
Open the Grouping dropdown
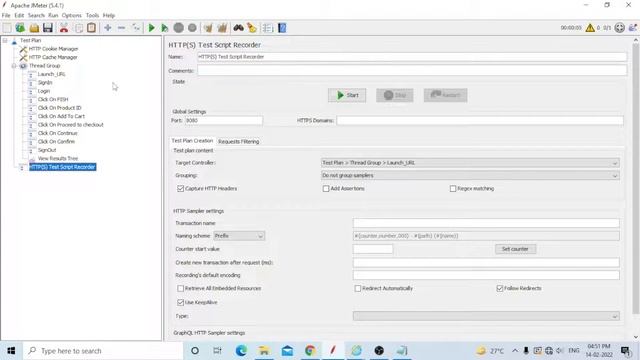[470, 176]
